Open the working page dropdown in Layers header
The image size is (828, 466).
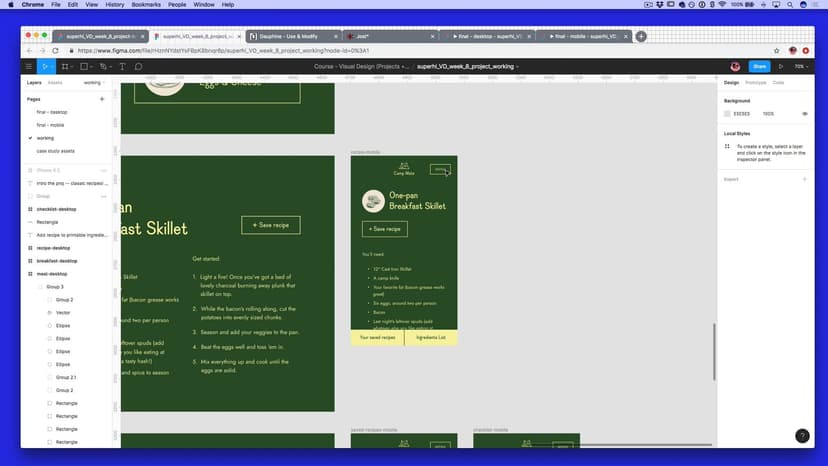coord(93,83)
